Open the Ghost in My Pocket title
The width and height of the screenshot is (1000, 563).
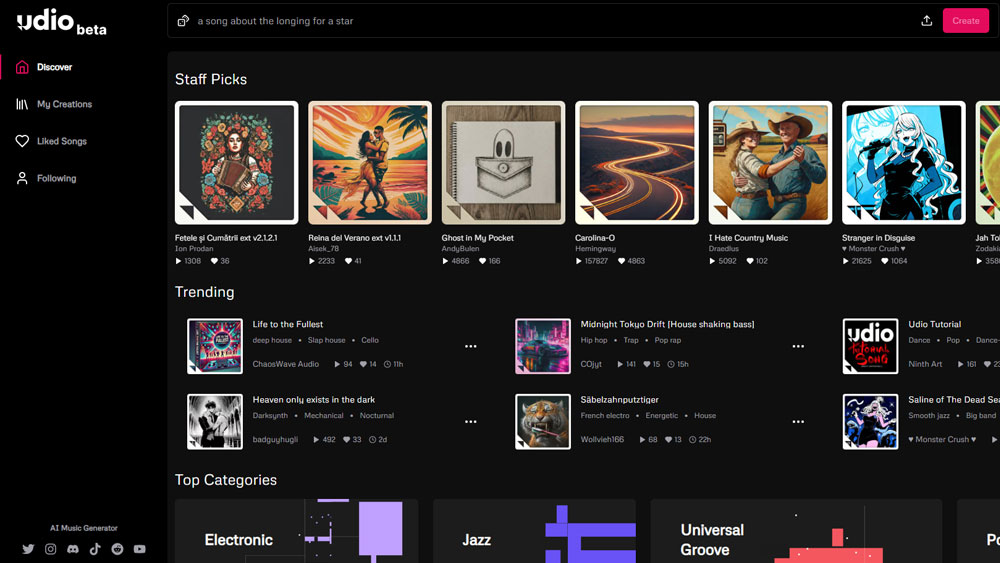pos(478,238)
